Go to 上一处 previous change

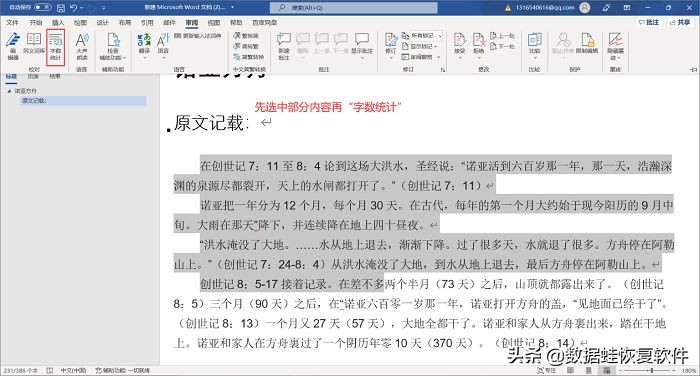[502, 36]
